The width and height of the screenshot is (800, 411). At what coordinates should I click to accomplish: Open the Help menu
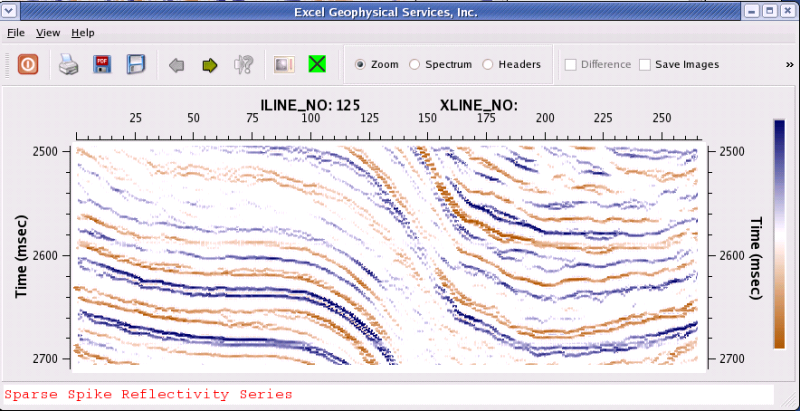coord(83,33)
